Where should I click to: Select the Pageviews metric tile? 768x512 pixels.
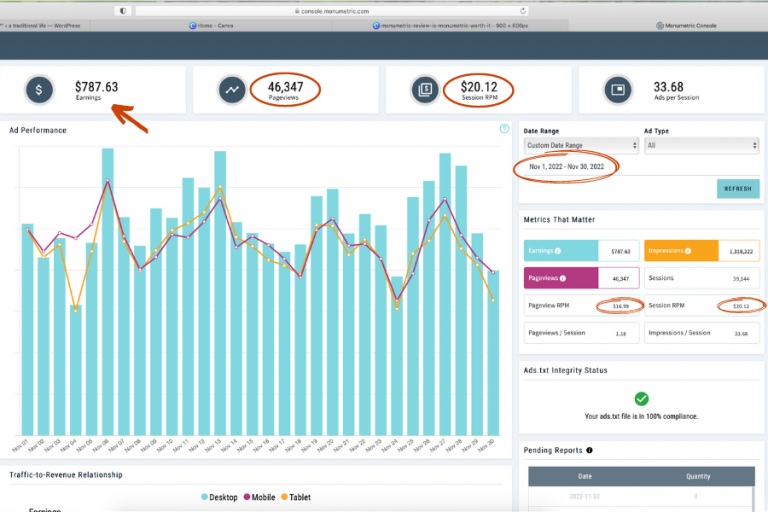click(x=581, y=278)
